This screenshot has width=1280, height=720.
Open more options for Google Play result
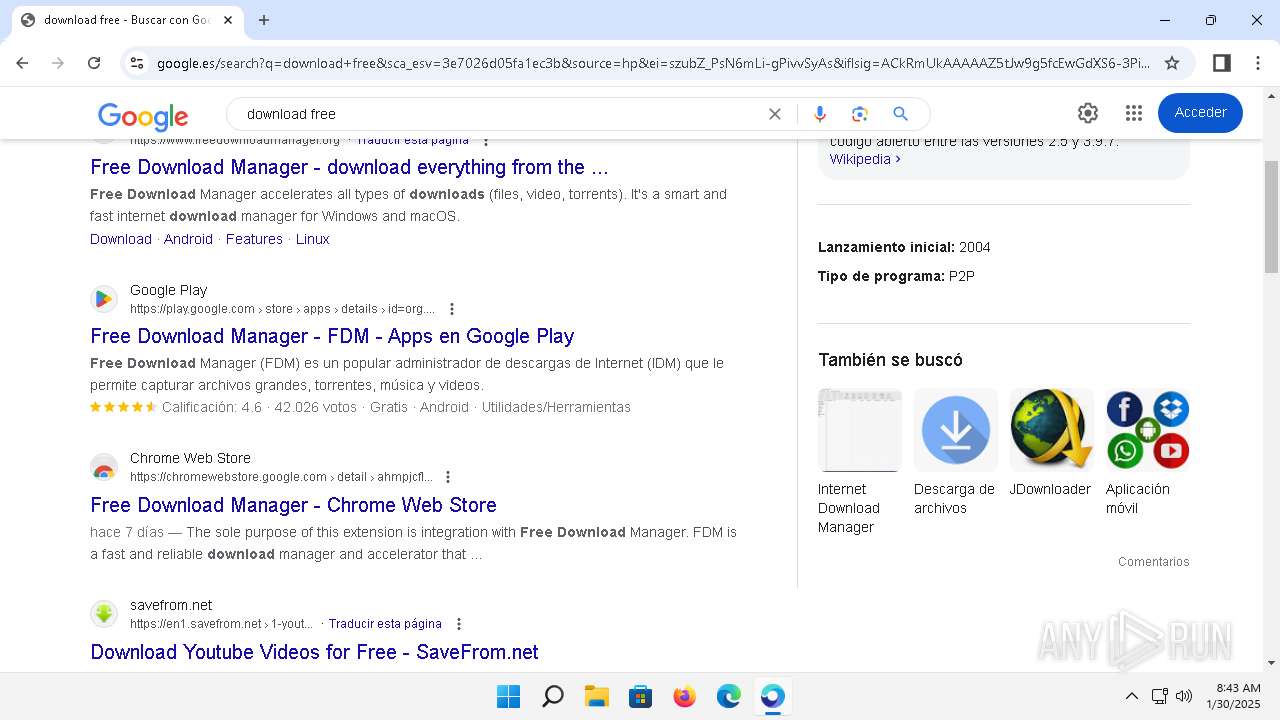click(x=452, y=309)
